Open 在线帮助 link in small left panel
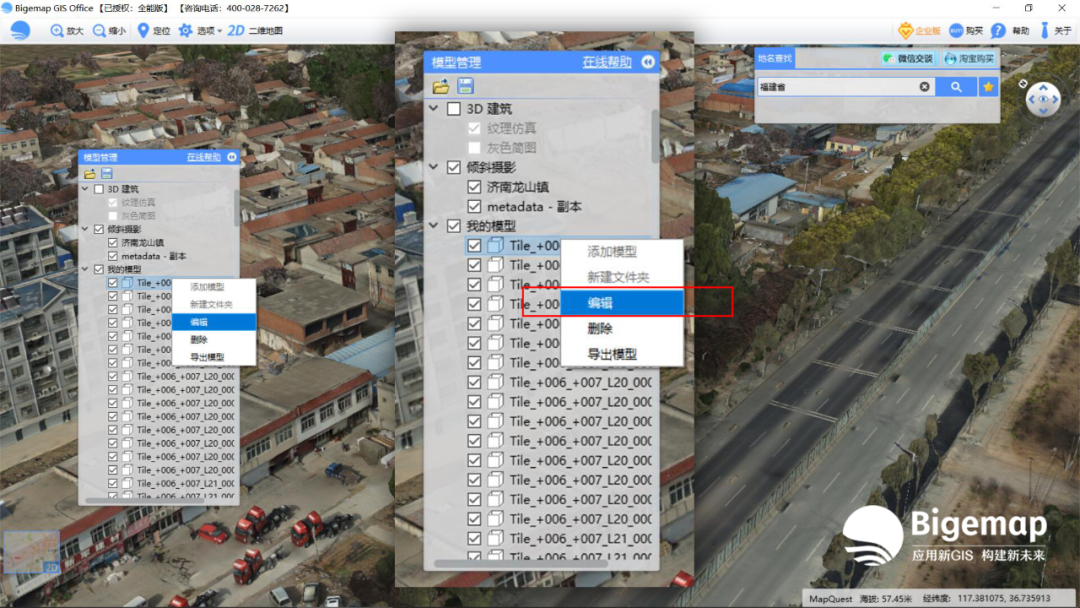Viewport: 1080px width, 608px height. [x=203, y=158]
